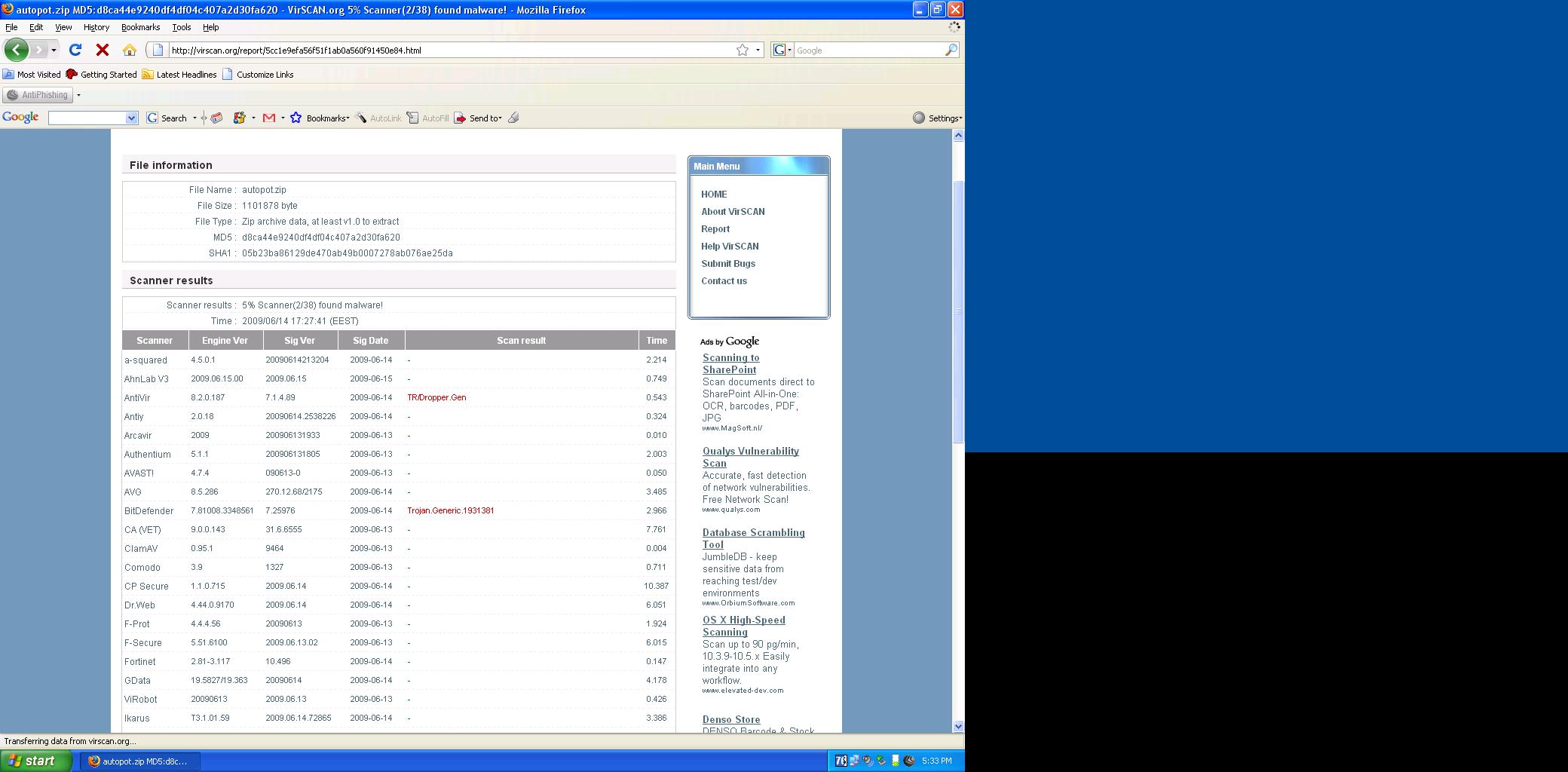Click Trojan.Generic.1931381 result in BitDefender row
Screen dimensions: 1568x772
451,510
